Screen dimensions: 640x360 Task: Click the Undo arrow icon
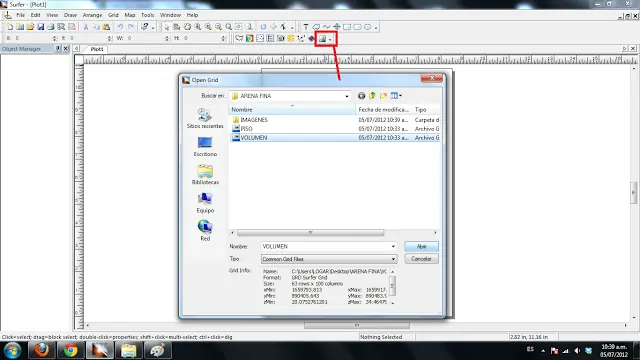click(120, 27)
